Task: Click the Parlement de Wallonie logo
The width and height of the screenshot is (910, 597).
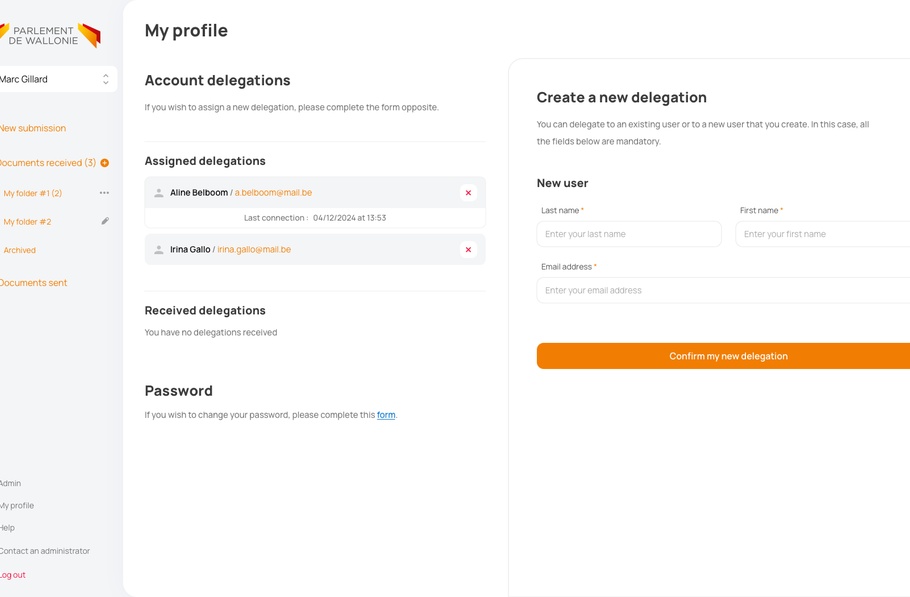Action: point(50,35)
